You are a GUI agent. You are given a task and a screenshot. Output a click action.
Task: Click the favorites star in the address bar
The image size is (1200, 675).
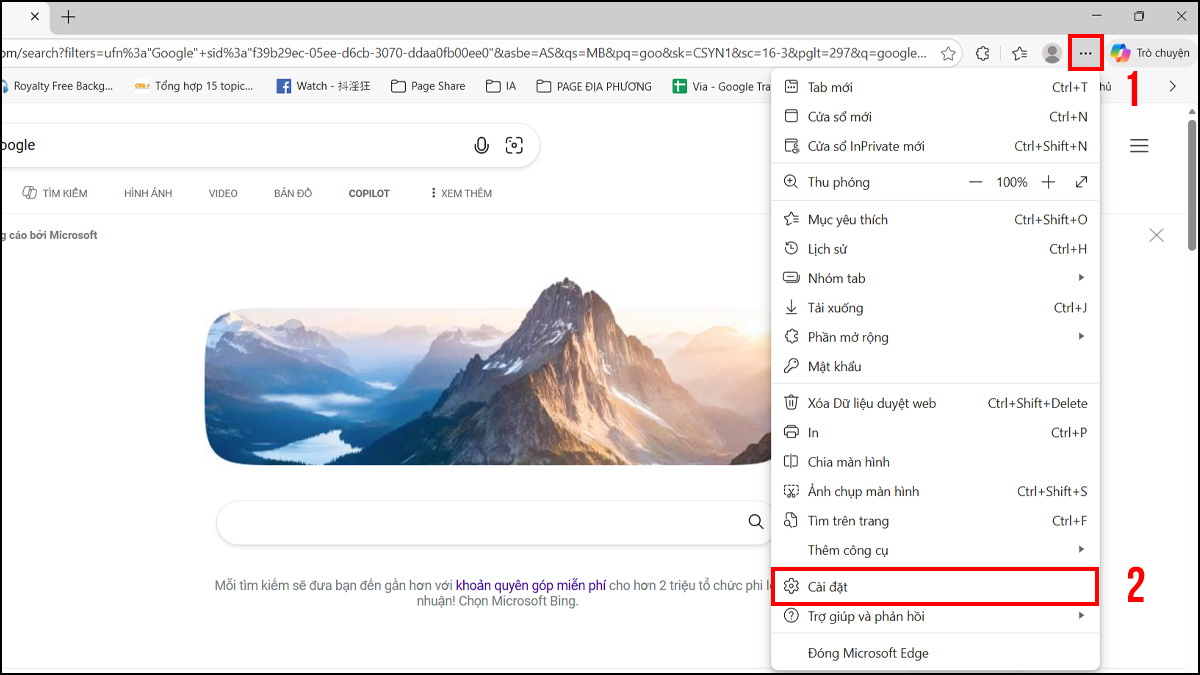click(947, 52)
